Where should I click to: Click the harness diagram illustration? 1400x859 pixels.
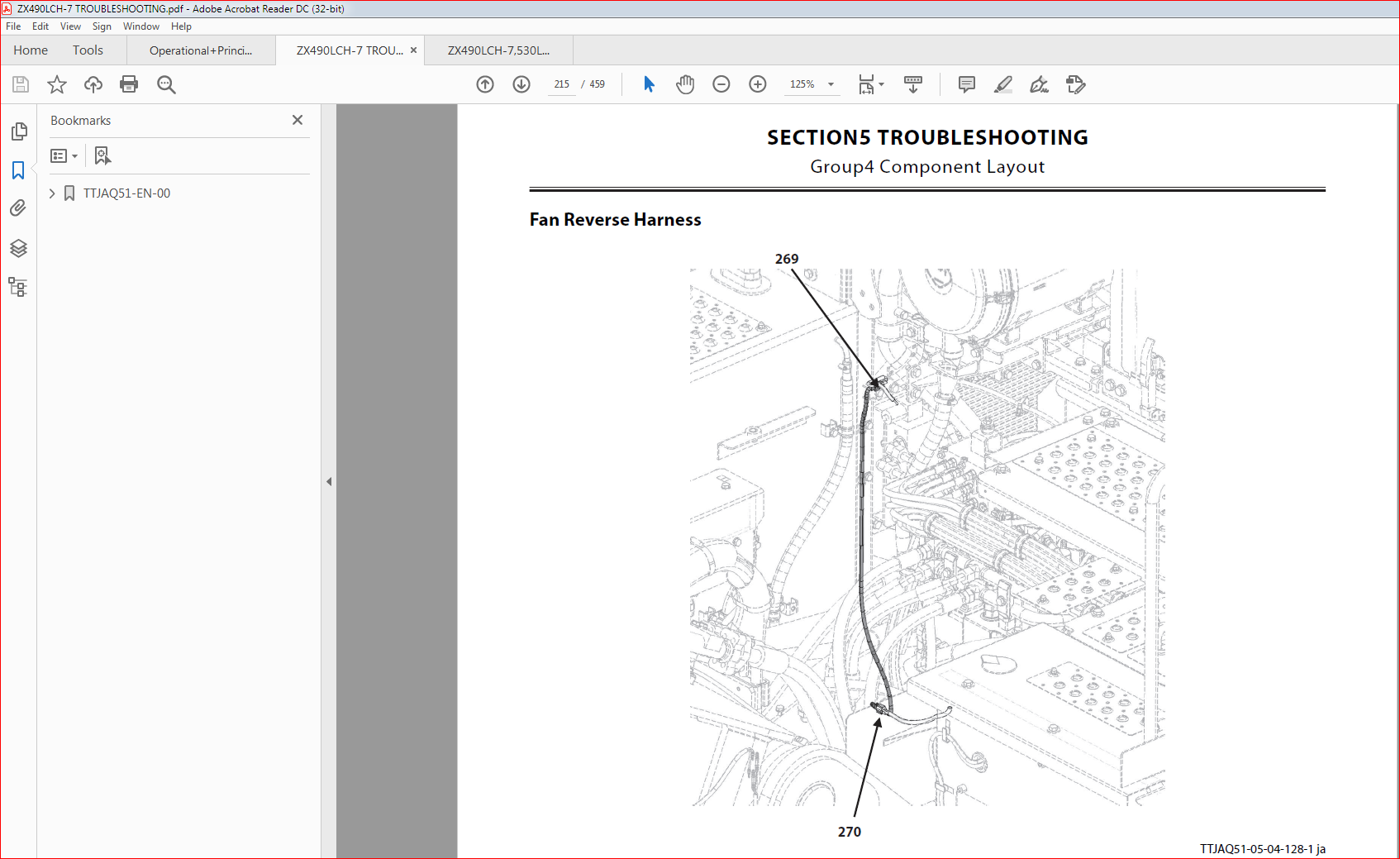click(x=927, y=537)
